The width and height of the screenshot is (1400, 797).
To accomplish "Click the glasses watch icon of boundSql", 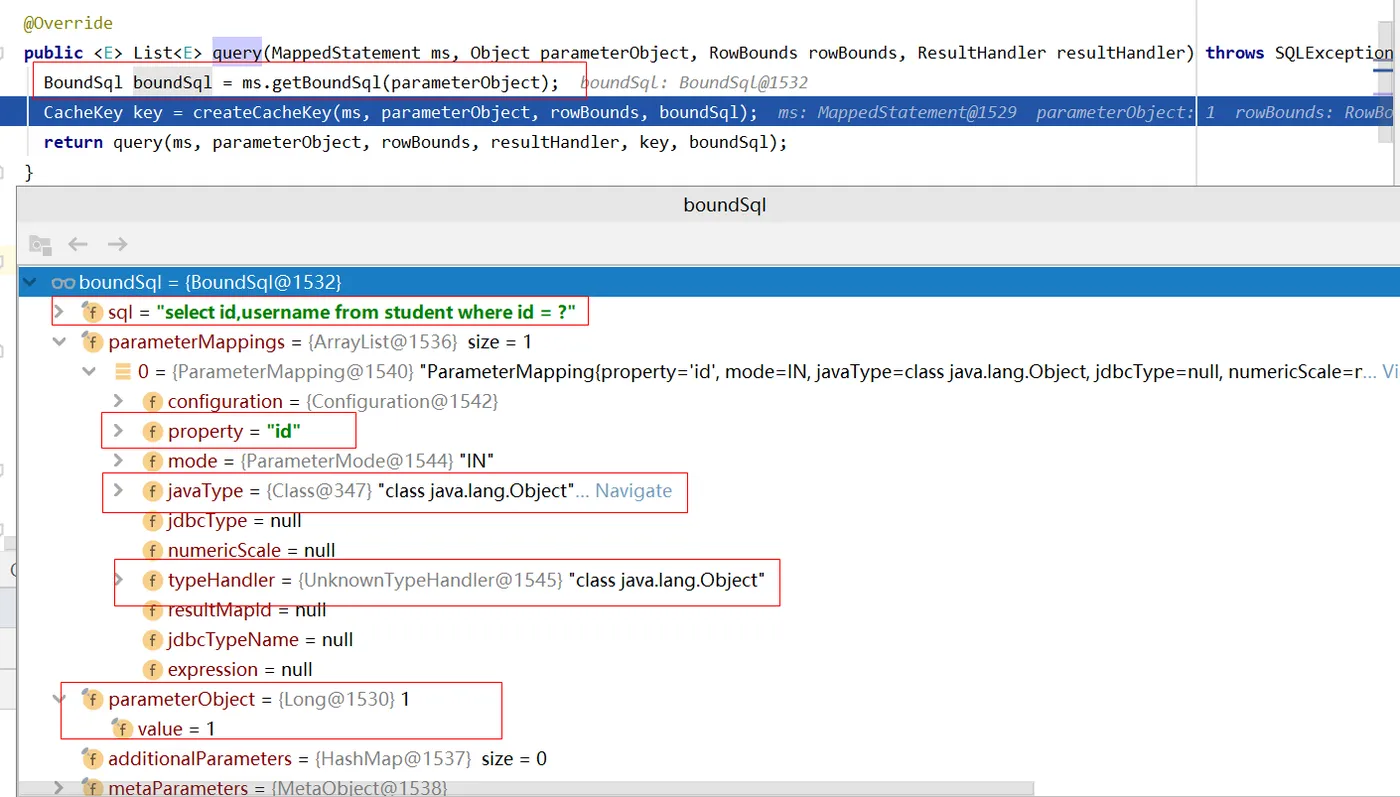I will (x=63, y=282).
